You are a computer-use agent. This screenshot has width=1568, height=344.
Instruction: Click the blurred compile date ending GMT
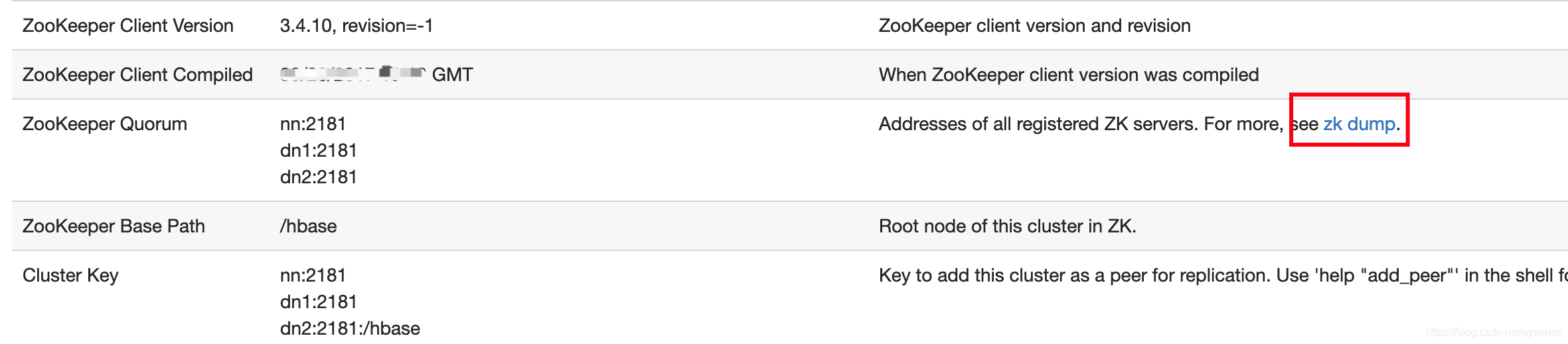(376, 74)
